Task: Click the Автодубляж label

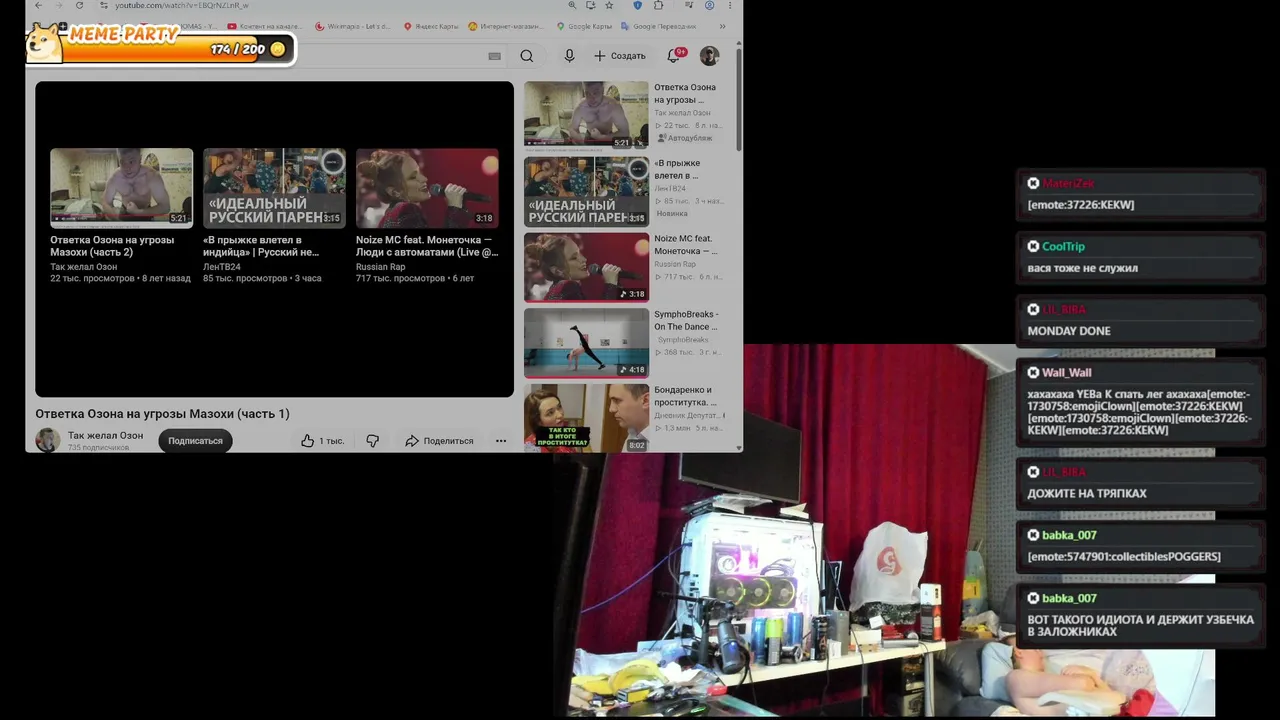Action: click(x=685, y=138)
